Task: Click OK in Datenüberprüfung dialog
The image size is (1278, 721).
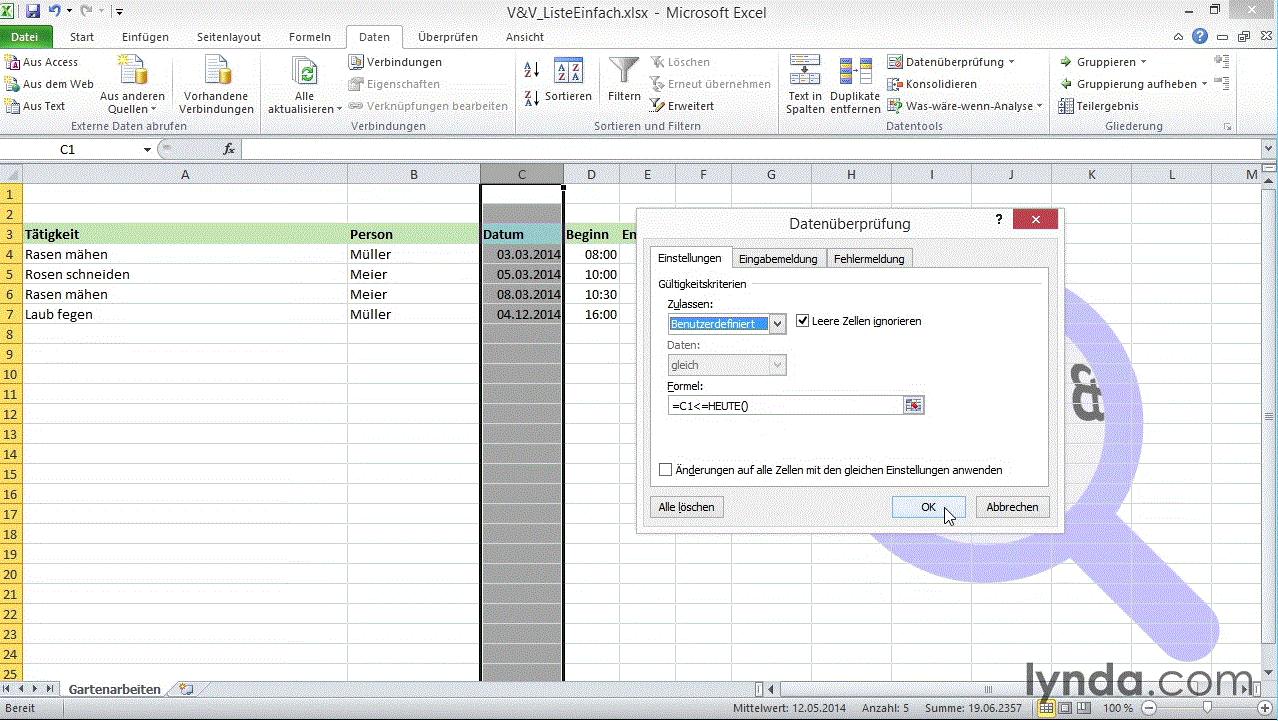Action: point(928,507)
